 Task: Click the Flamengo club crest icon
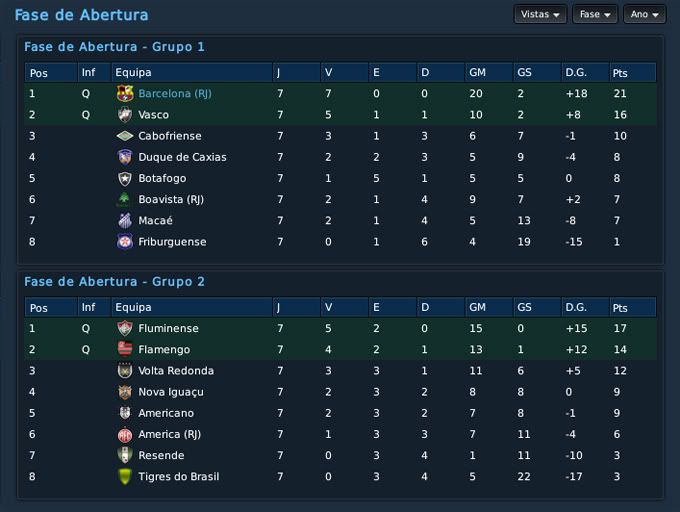(125, 350)
